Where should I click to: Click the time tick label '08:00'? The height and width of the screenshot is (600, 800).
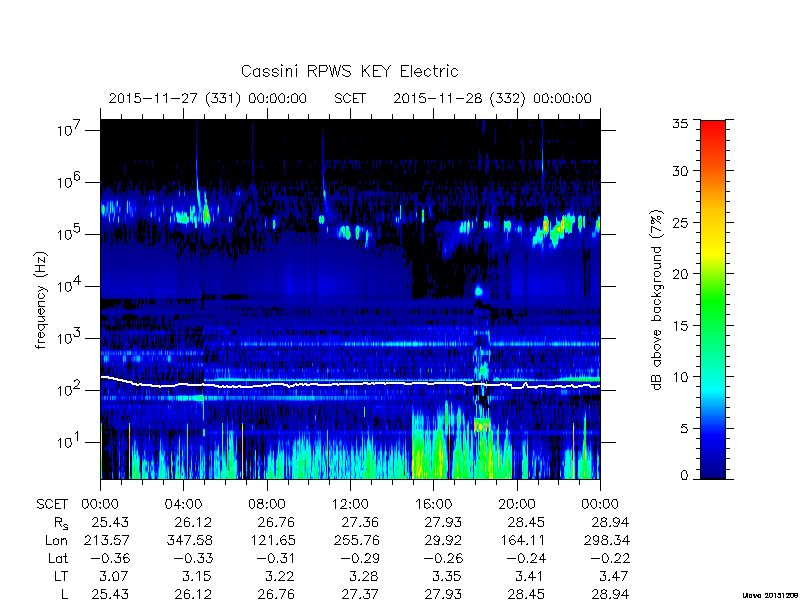point(267,505)
